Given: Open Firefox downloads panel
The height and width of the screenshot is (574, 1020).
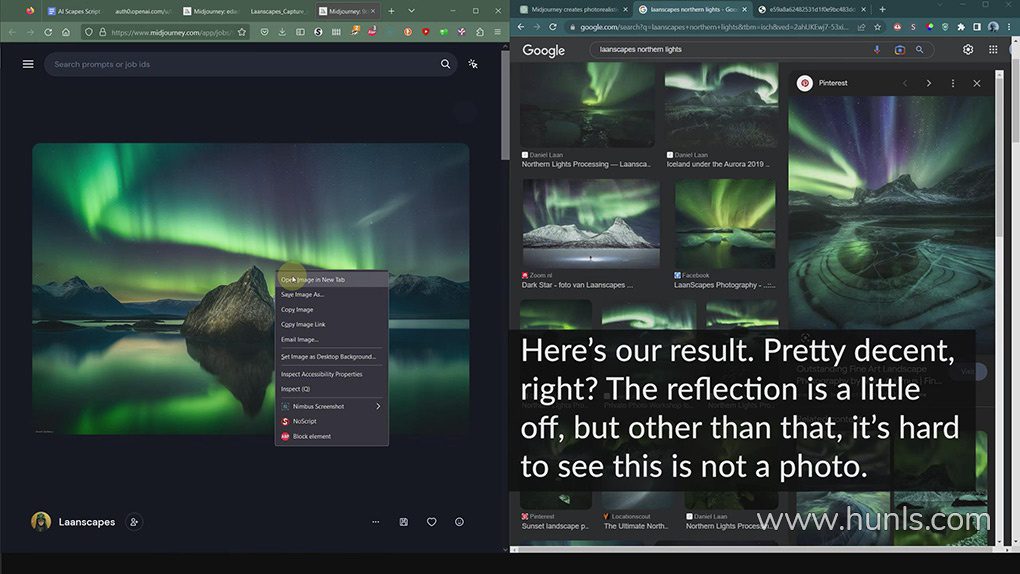Looking at the screenshot, I should click(x=282, y=32).
